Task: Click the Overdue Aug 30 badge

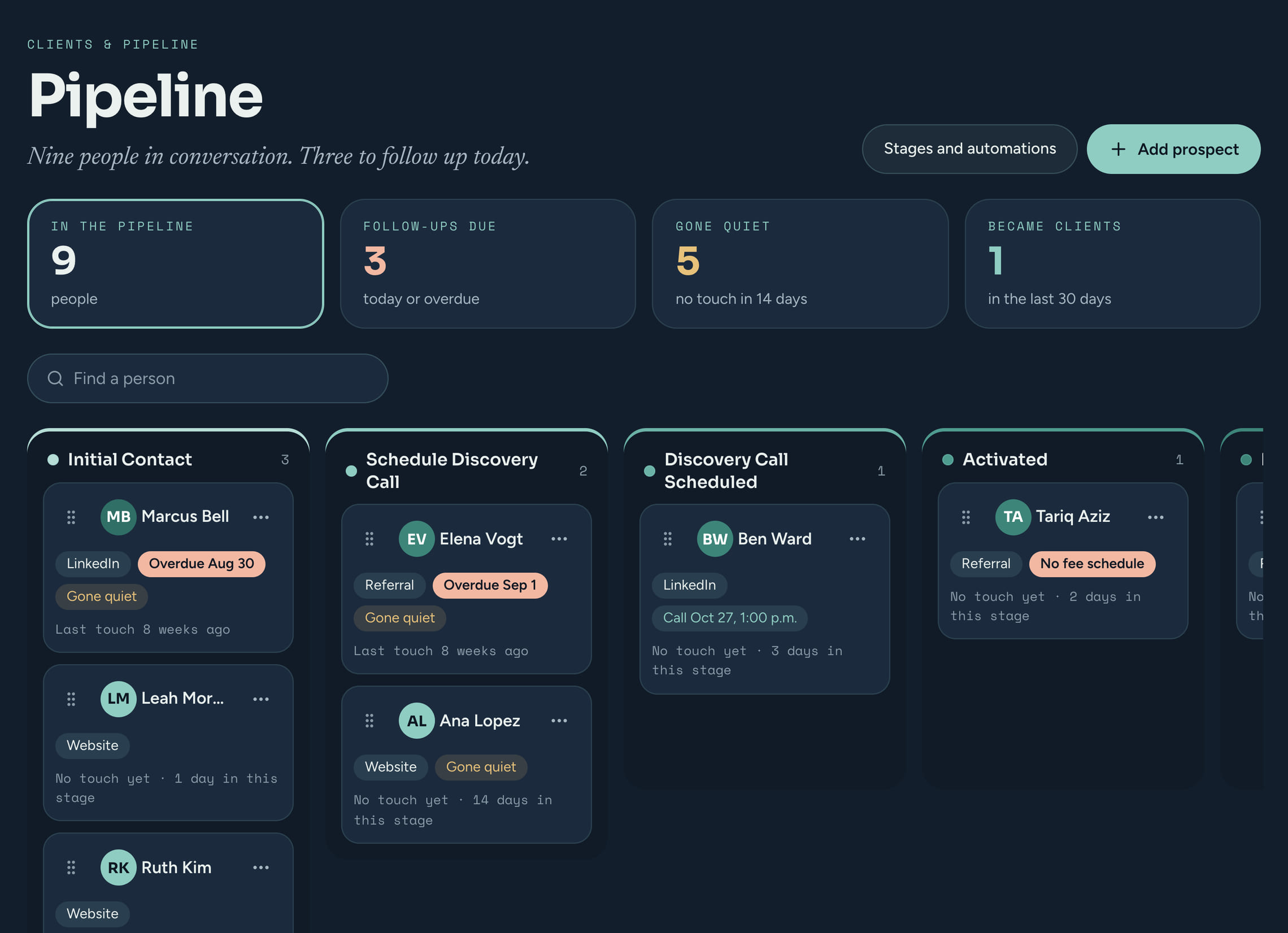Action: 202,563
